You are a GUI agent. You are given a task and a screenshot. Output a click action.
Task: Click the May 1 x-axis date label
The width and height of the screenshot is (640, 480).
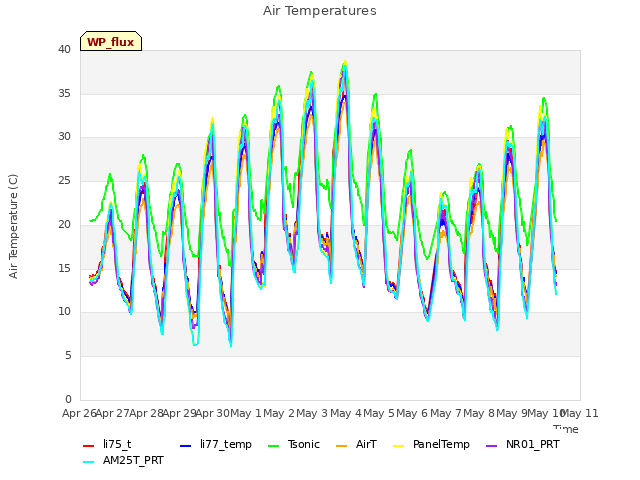point(246,413)
